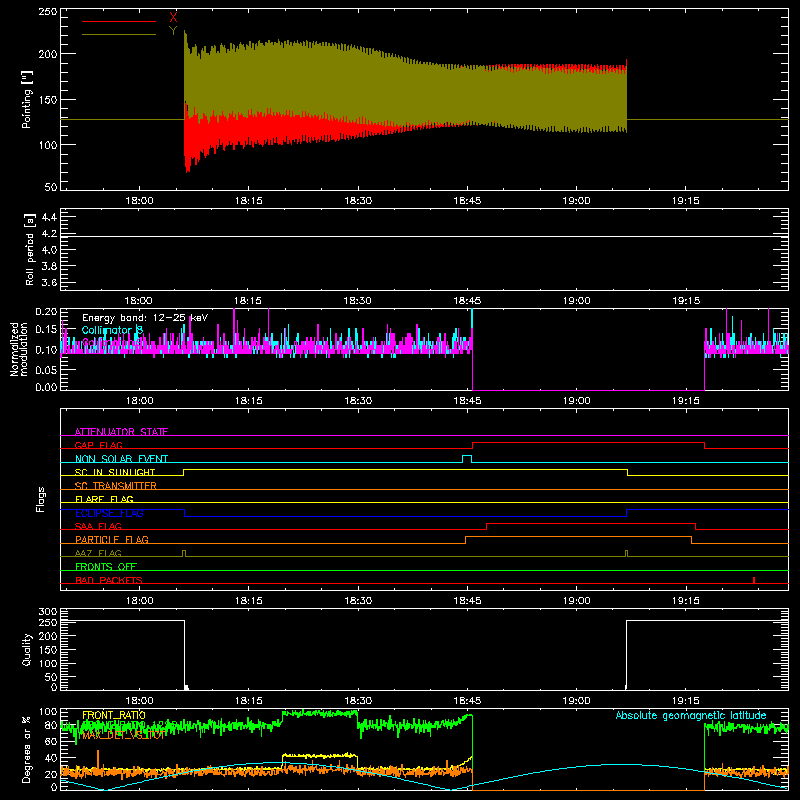The height and width of the screenshot is (800, 800).
Task: Click the 18:45 label under the Pointing plot
Action: (467, 201)
